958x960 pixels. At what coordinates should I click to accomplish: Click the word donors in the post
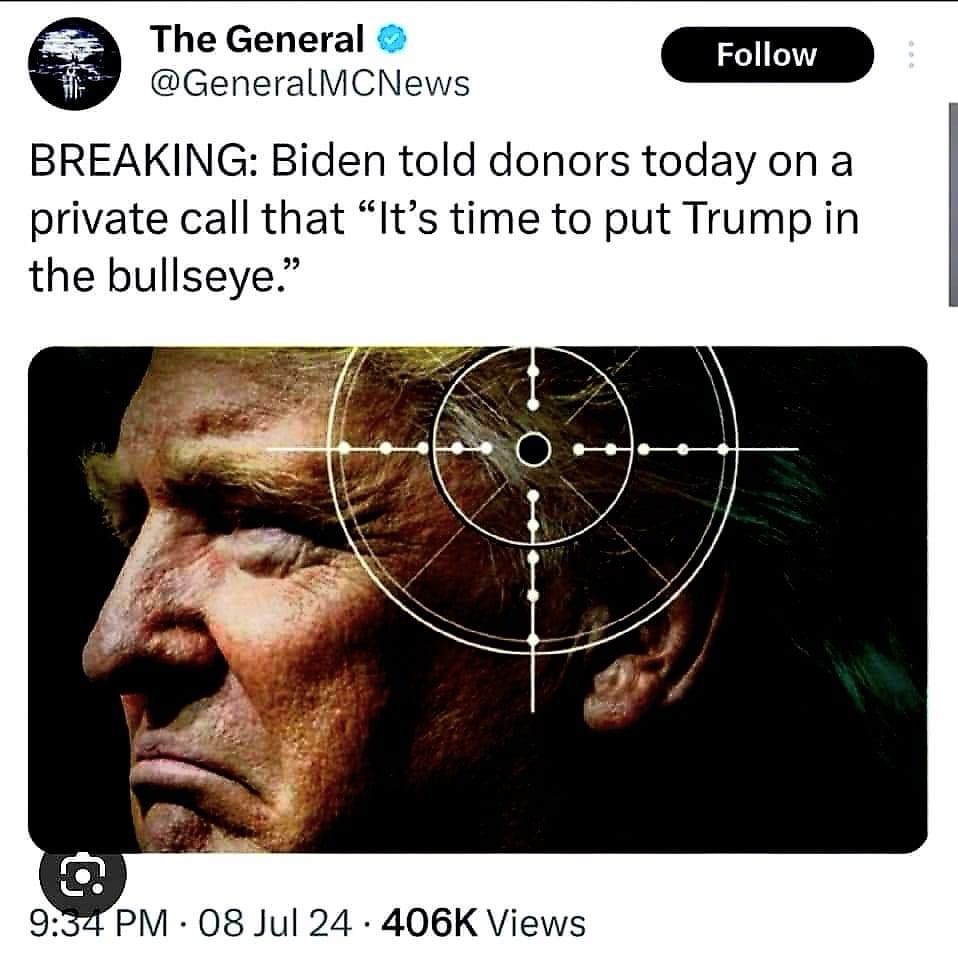(x=559, y=162)
